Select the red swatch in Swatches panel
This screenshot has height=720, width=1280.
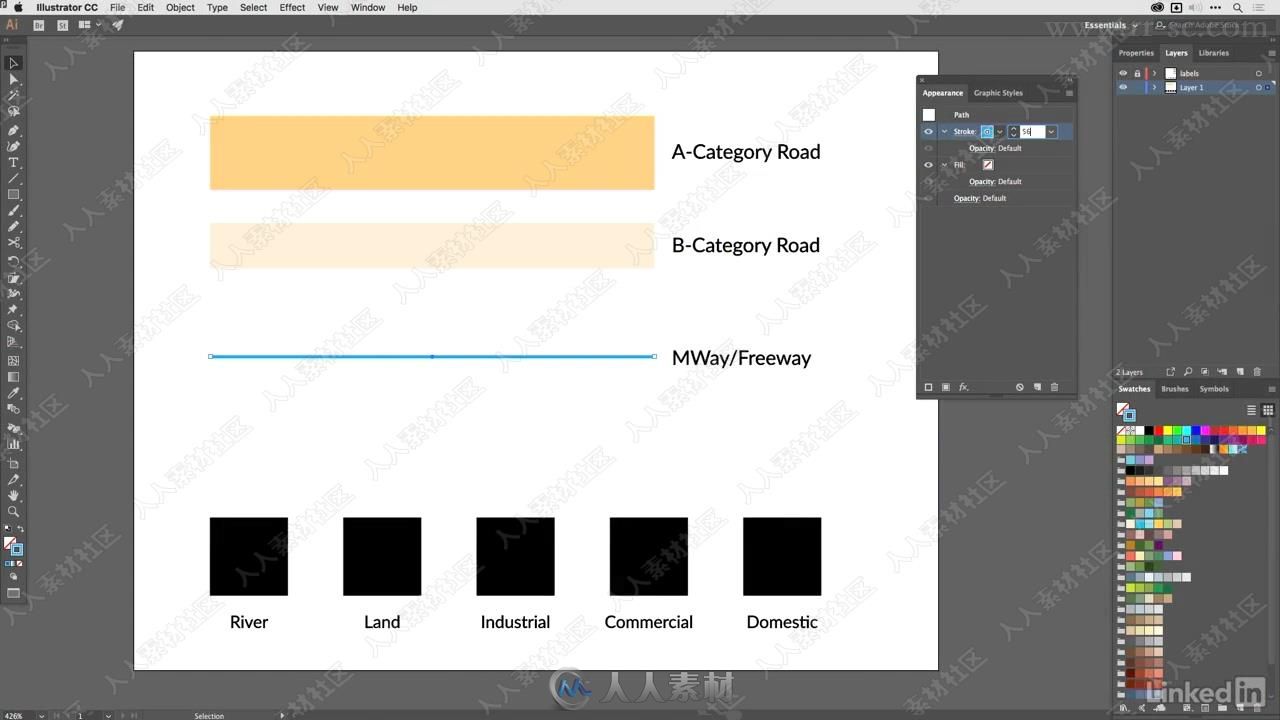click(1158, 431)
